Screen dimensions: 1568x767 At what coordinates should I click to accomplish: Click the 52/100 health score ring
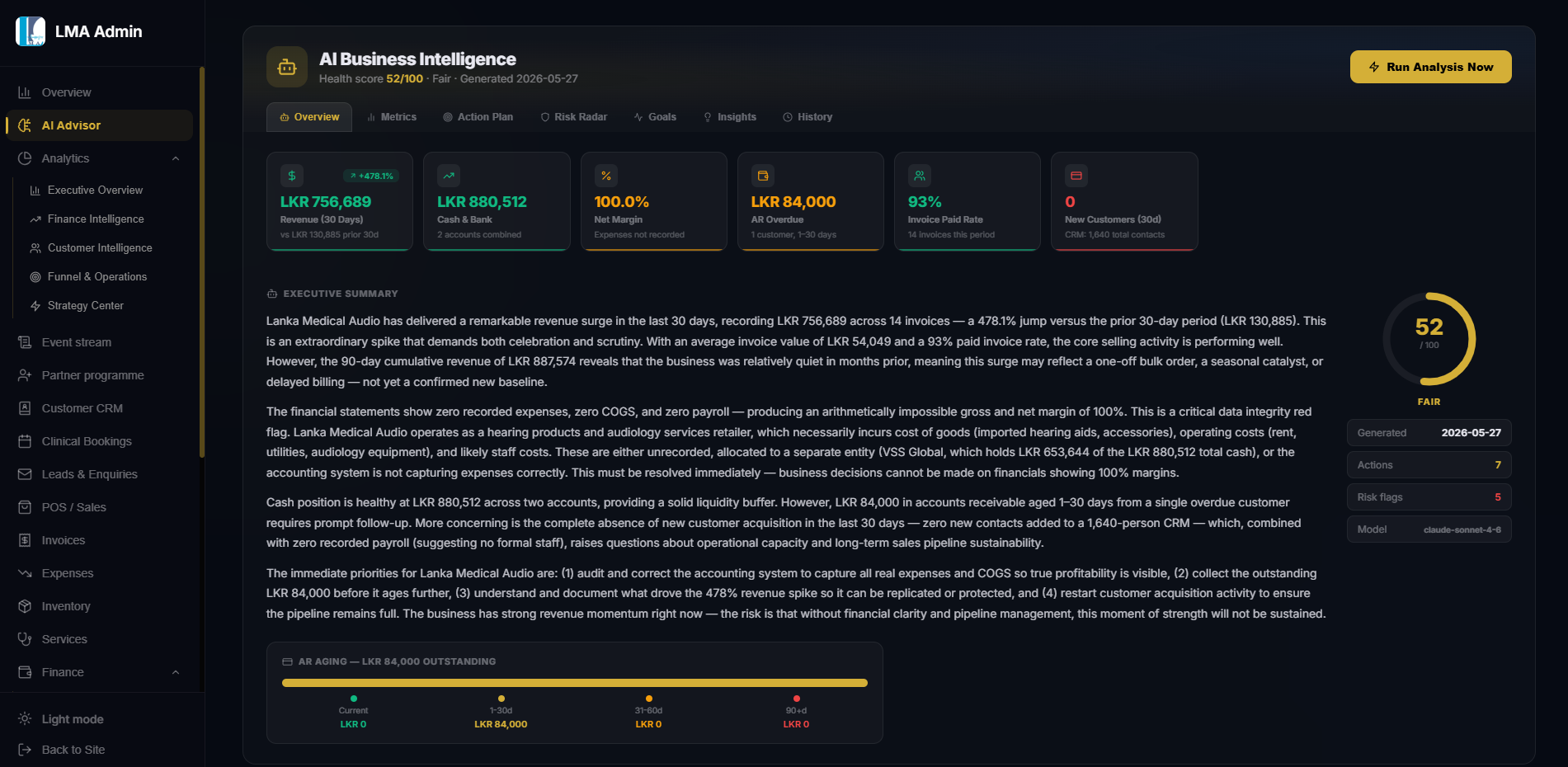coord(1429,339)
